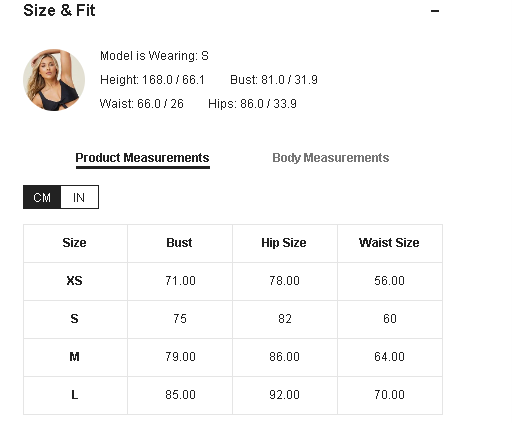Click the Size & Fit heading
The image size is (512, 423).
(59, 10)
